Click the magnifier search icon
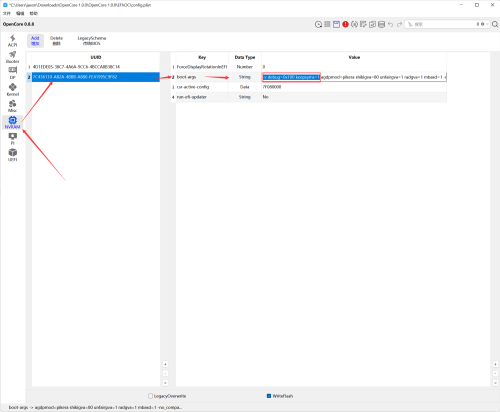 (x=495, y=24)
